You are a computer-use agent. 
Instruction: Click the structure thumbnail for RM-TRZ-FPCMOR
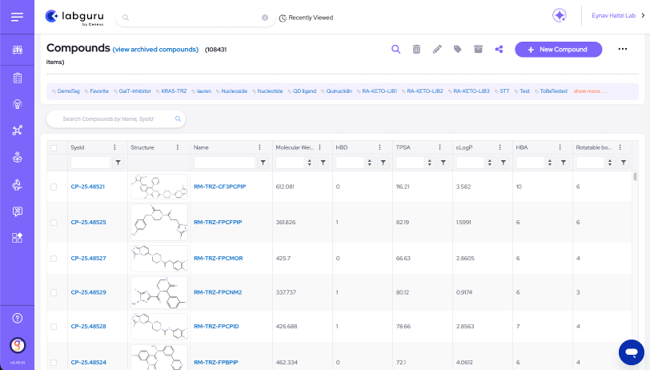(x=159, y=259)
